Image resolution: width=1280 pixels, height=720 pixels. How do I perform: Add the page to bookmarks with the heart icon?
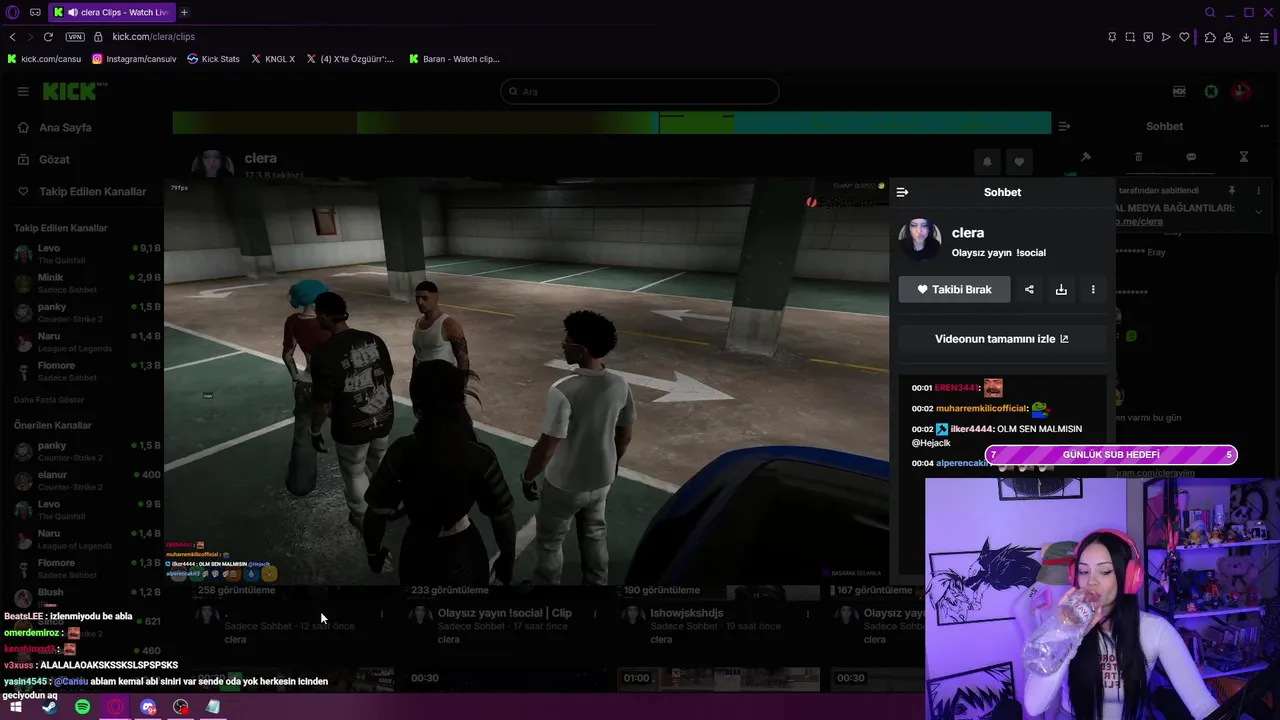[x=1184, y=37]
